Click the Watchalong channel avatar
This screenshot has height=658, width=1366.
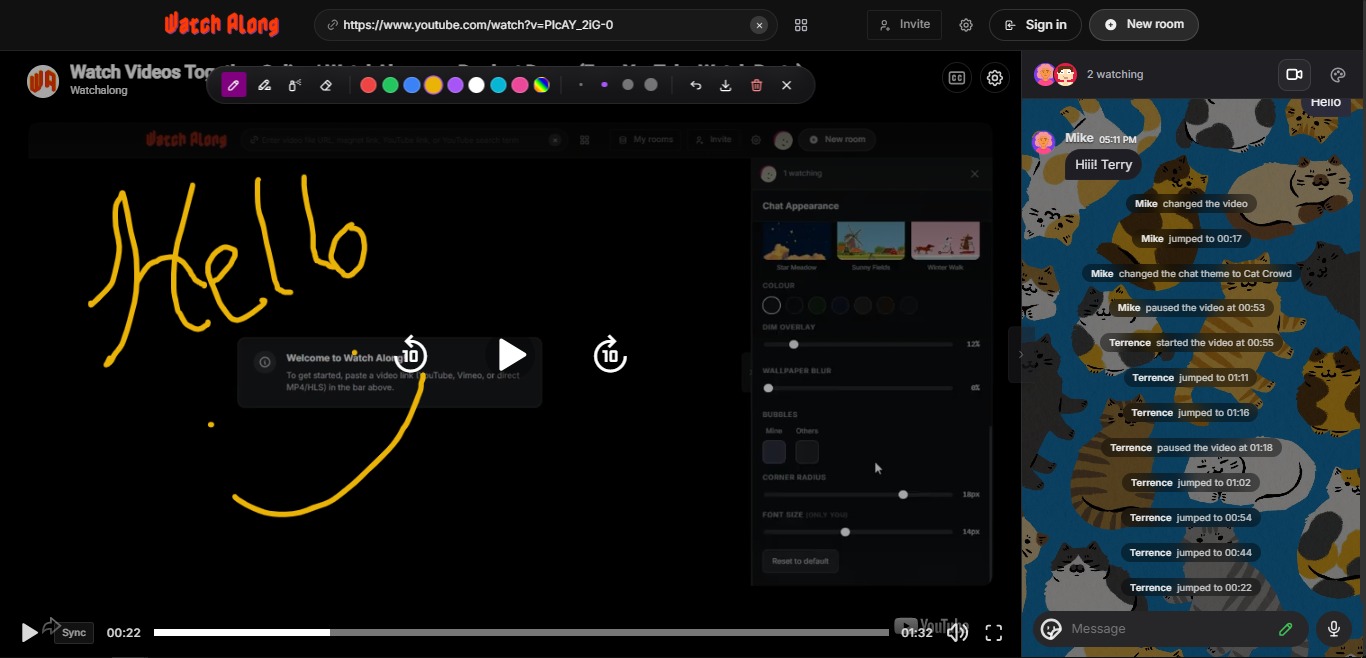[43, 81]
